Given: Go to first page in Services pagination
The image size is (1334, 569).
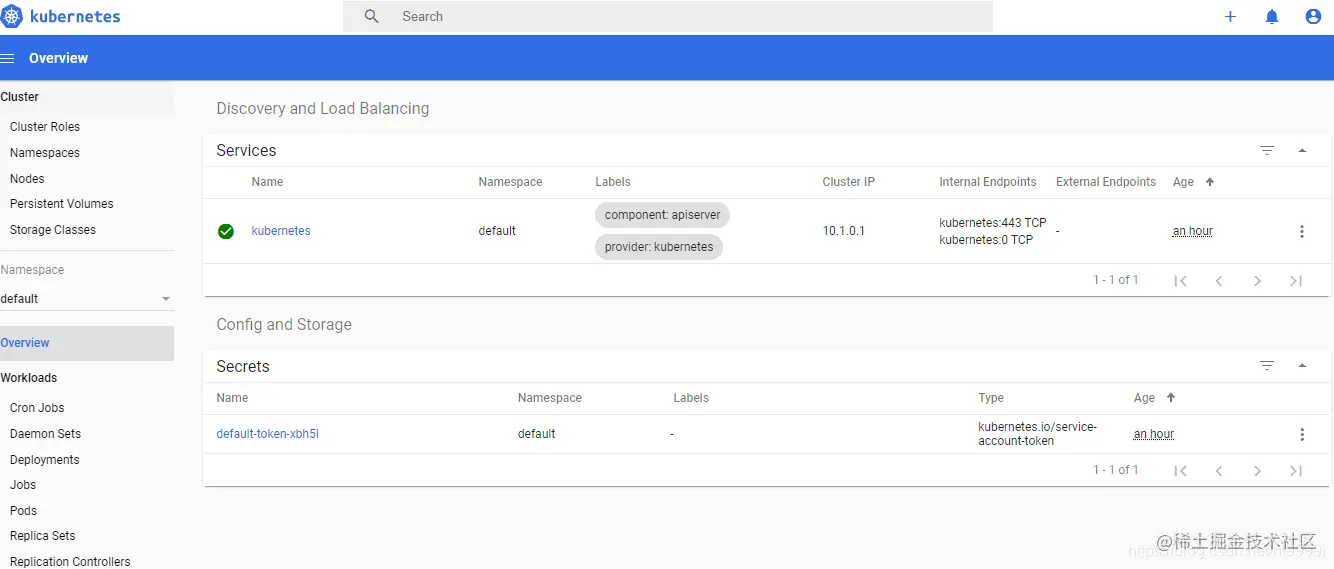Looking at the screenshot, I should [1180, 281].
